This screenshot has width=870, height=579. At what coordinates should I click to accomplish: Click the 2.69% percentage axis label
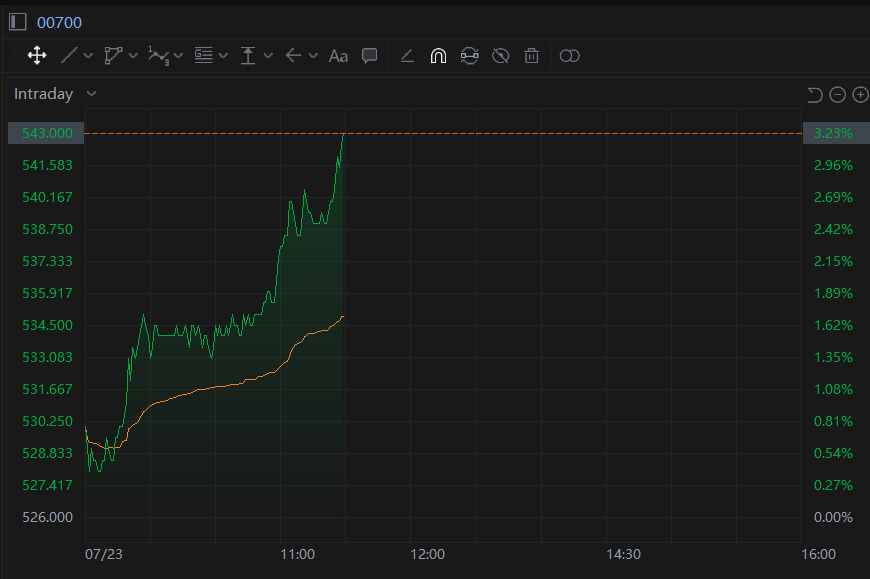833,197
